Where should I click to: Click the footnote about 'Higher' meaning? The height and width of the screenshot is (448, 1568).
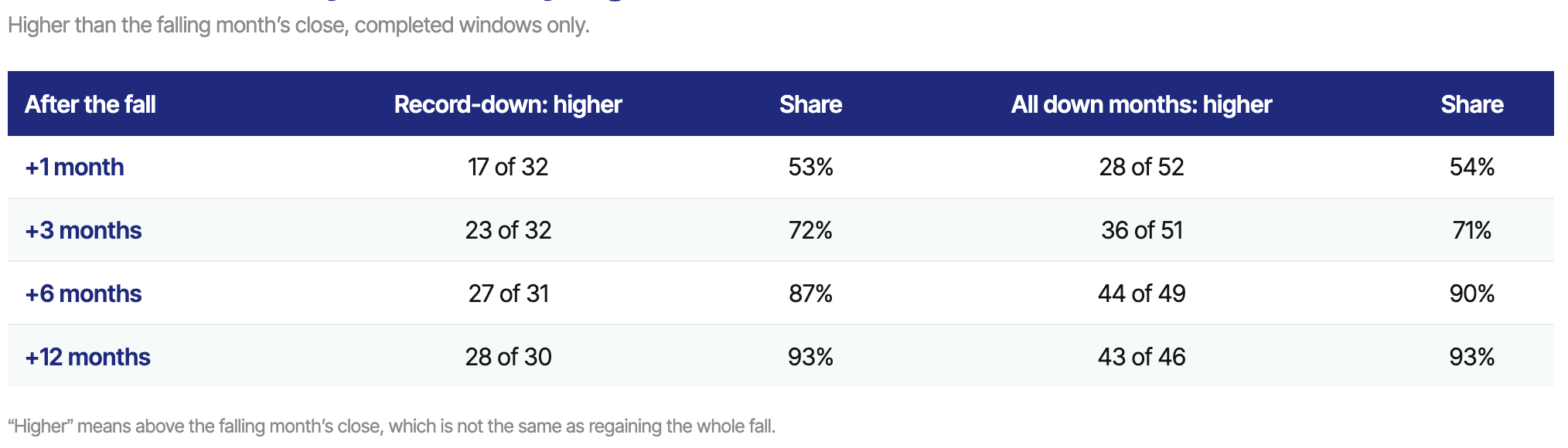(391, 426)
